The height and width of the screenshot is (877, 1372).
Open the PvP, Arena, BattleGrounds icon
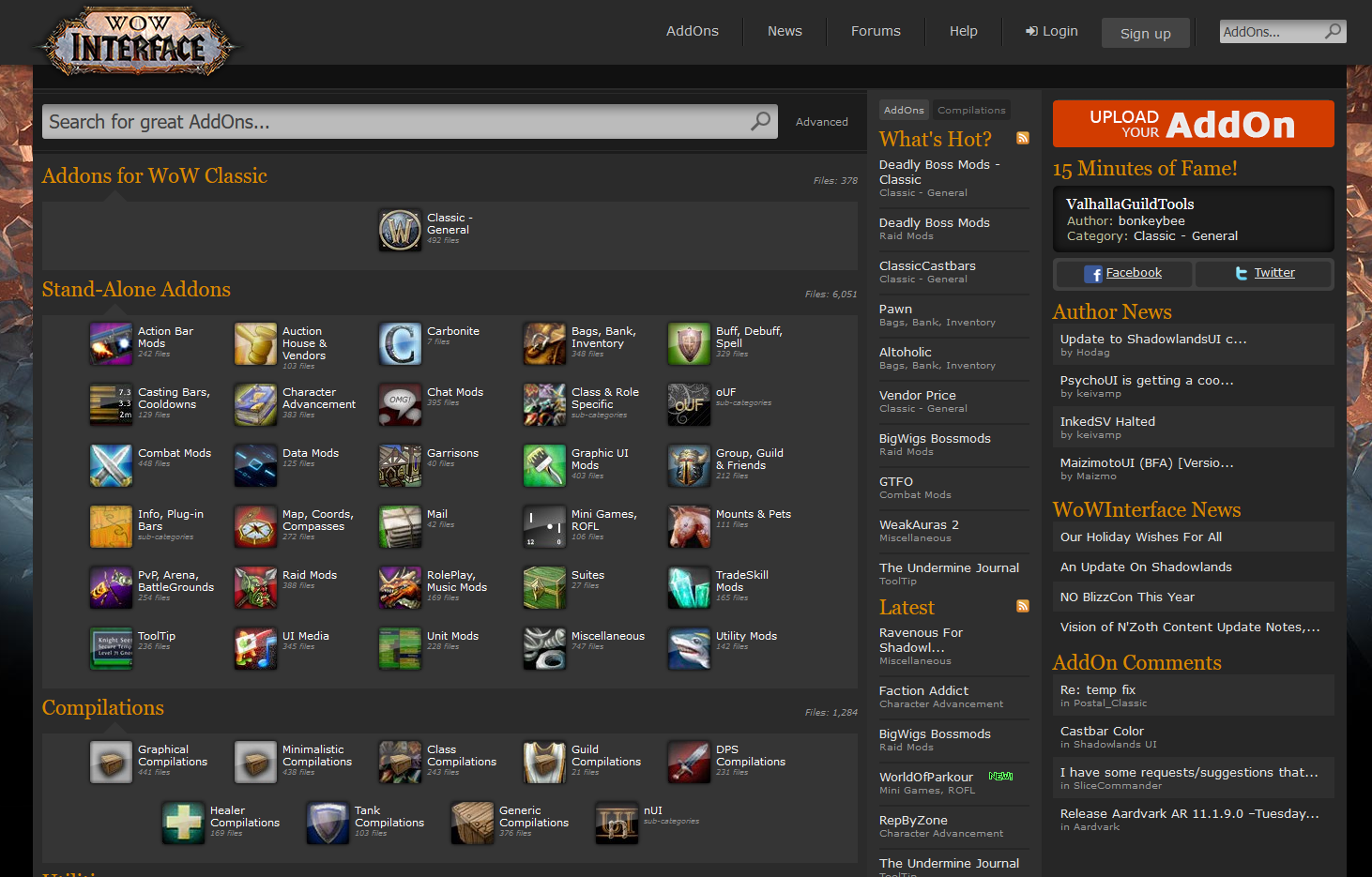[x=111, y=587]
